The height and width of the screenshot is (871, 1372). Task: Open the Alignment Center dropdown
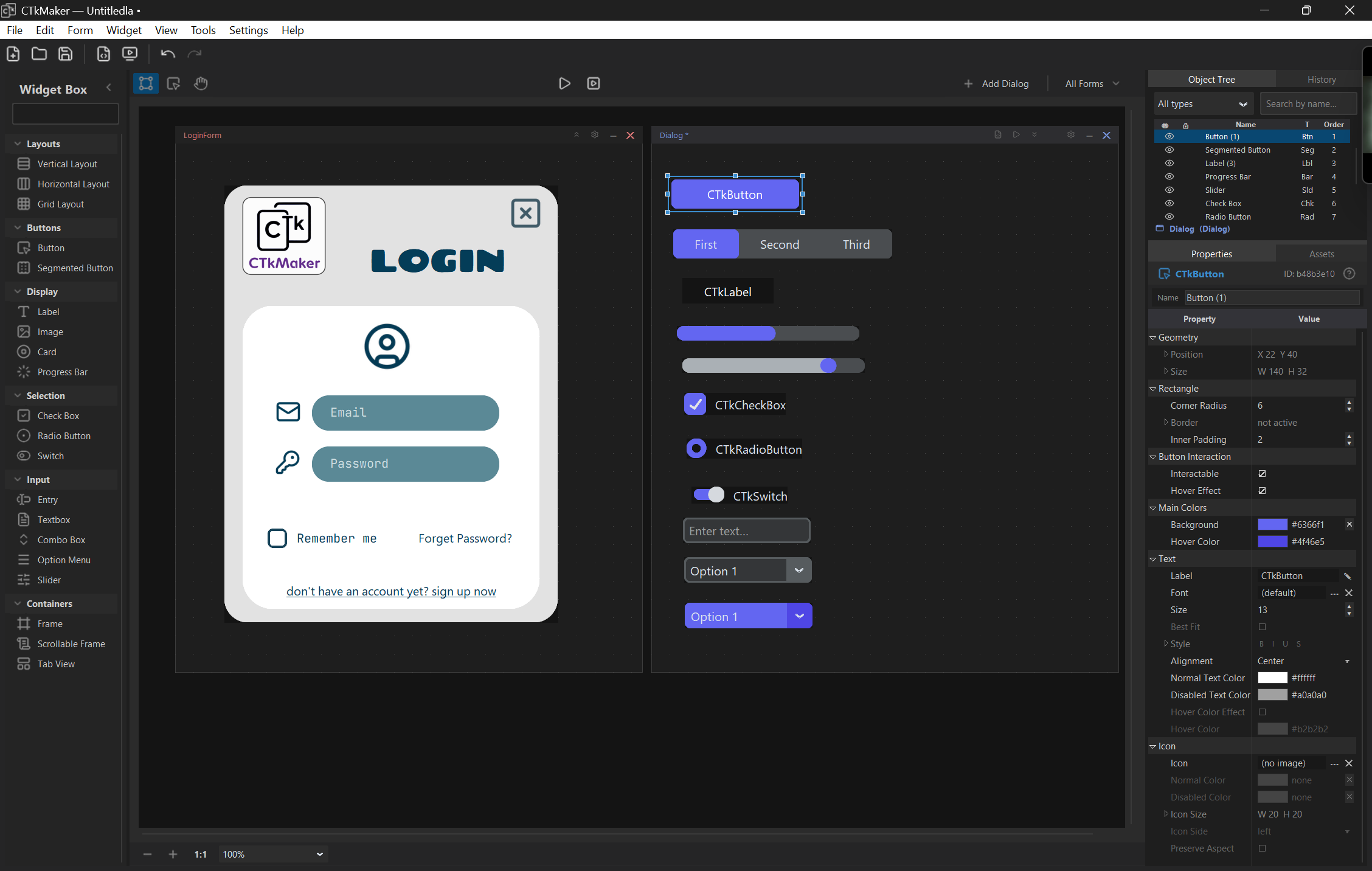pos(1304,661)
